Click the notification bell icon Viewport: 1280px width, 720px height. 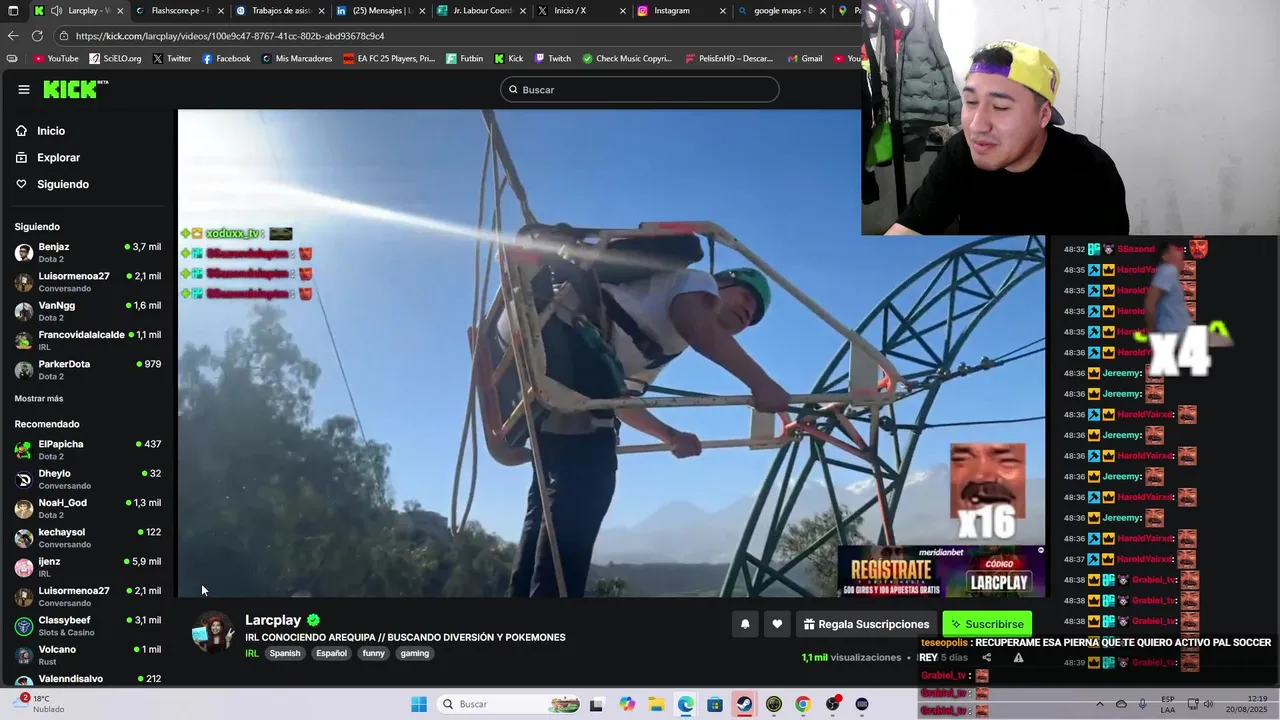pyautogui.click(x=745, y=624)
